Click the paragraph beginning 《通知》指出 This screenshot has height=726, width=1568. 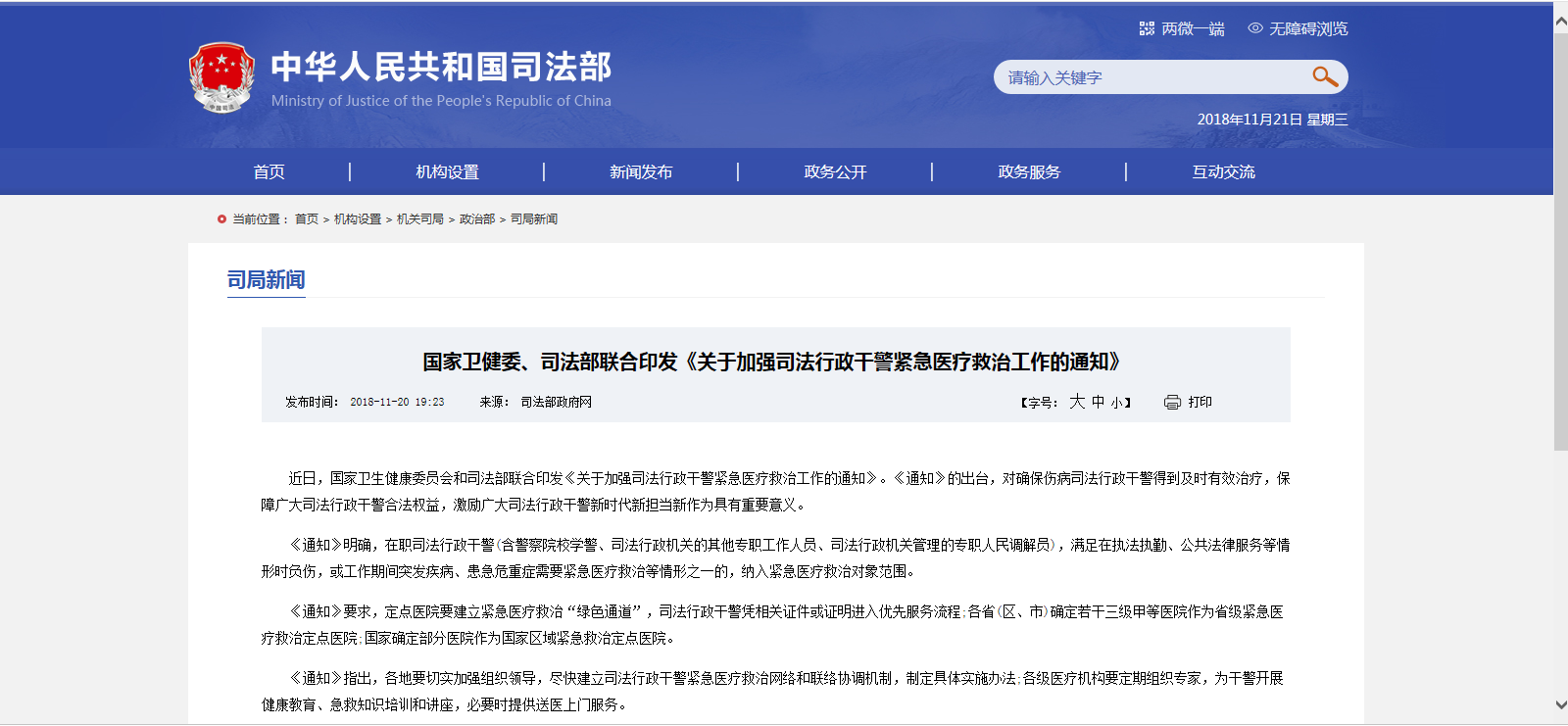click(772, 692)
